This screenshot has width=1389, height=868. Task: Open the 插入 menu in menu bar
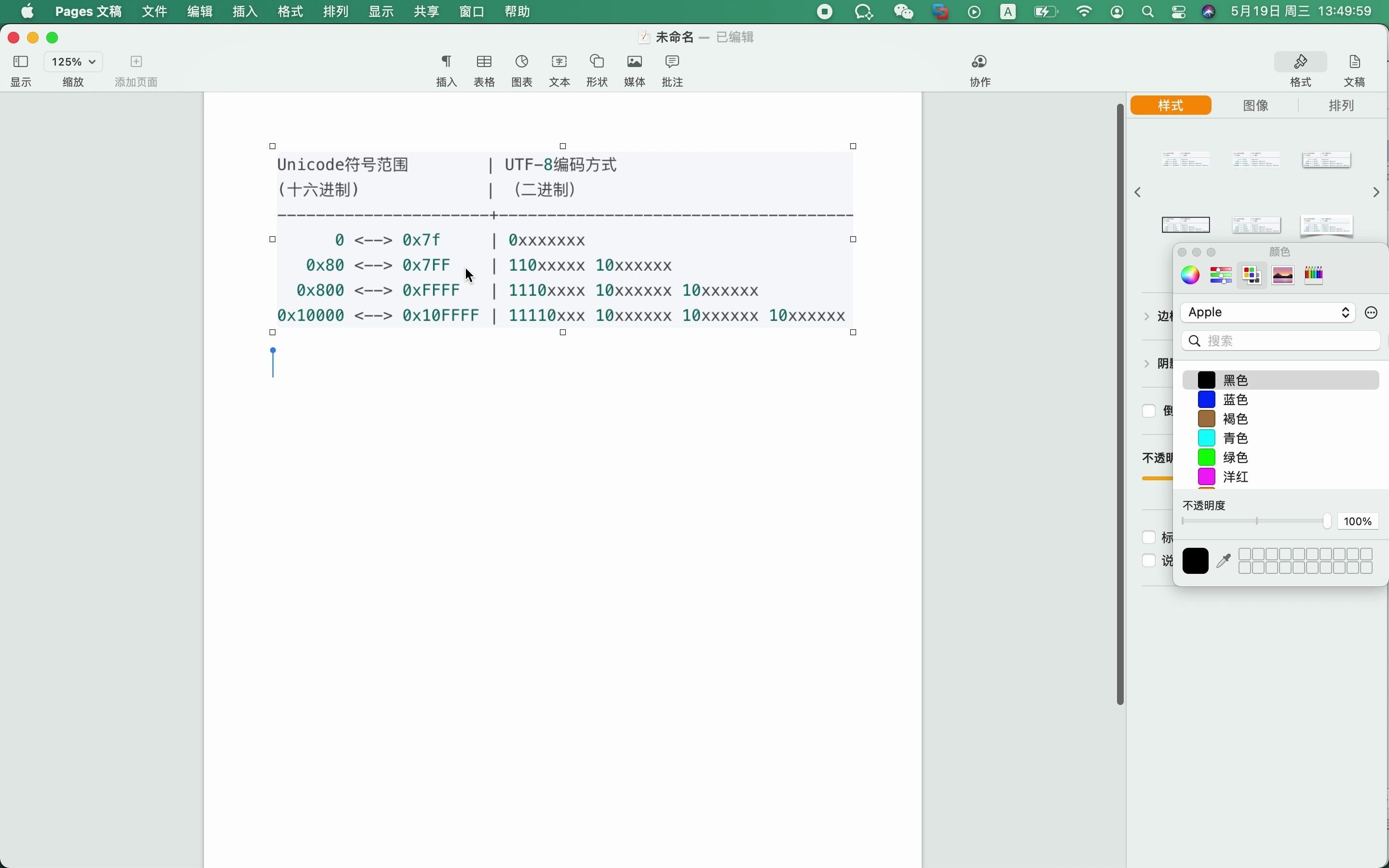point(244,11)
